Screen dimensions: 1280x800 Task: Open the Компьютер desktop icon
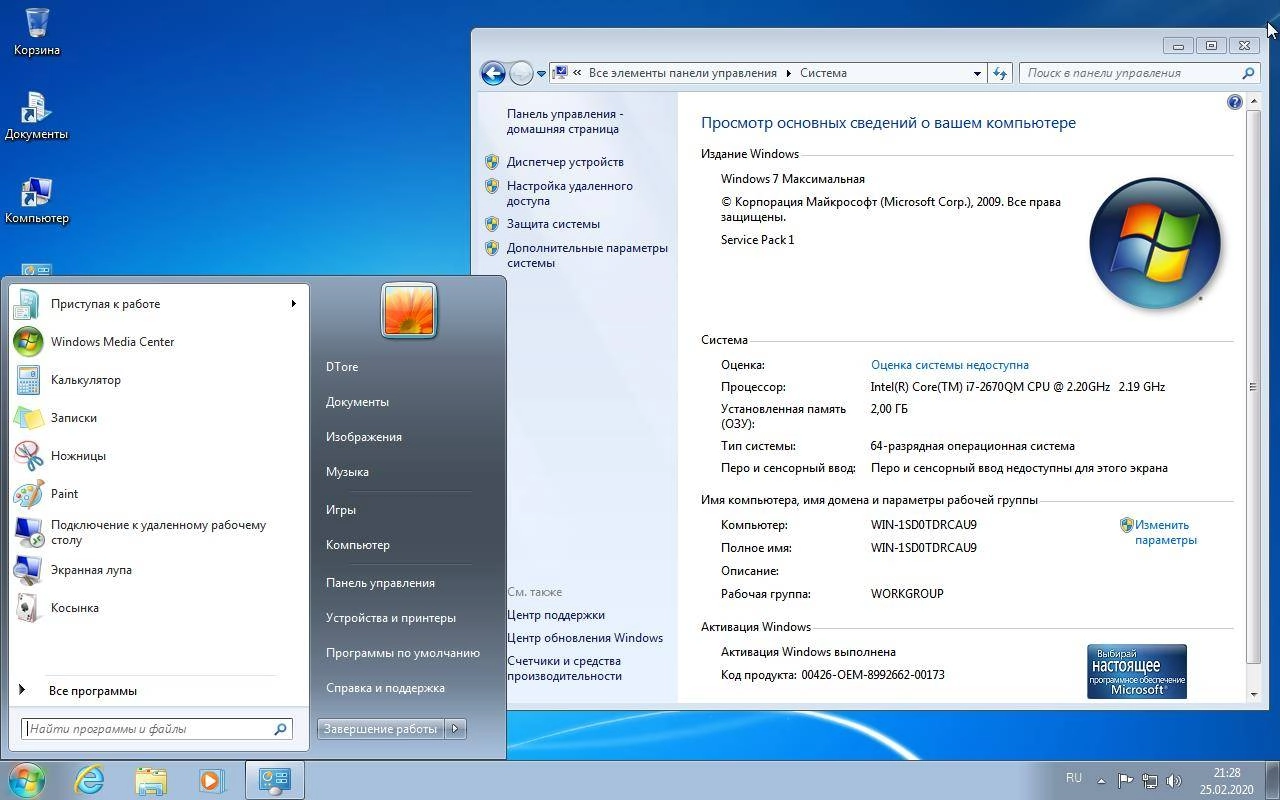37,200
